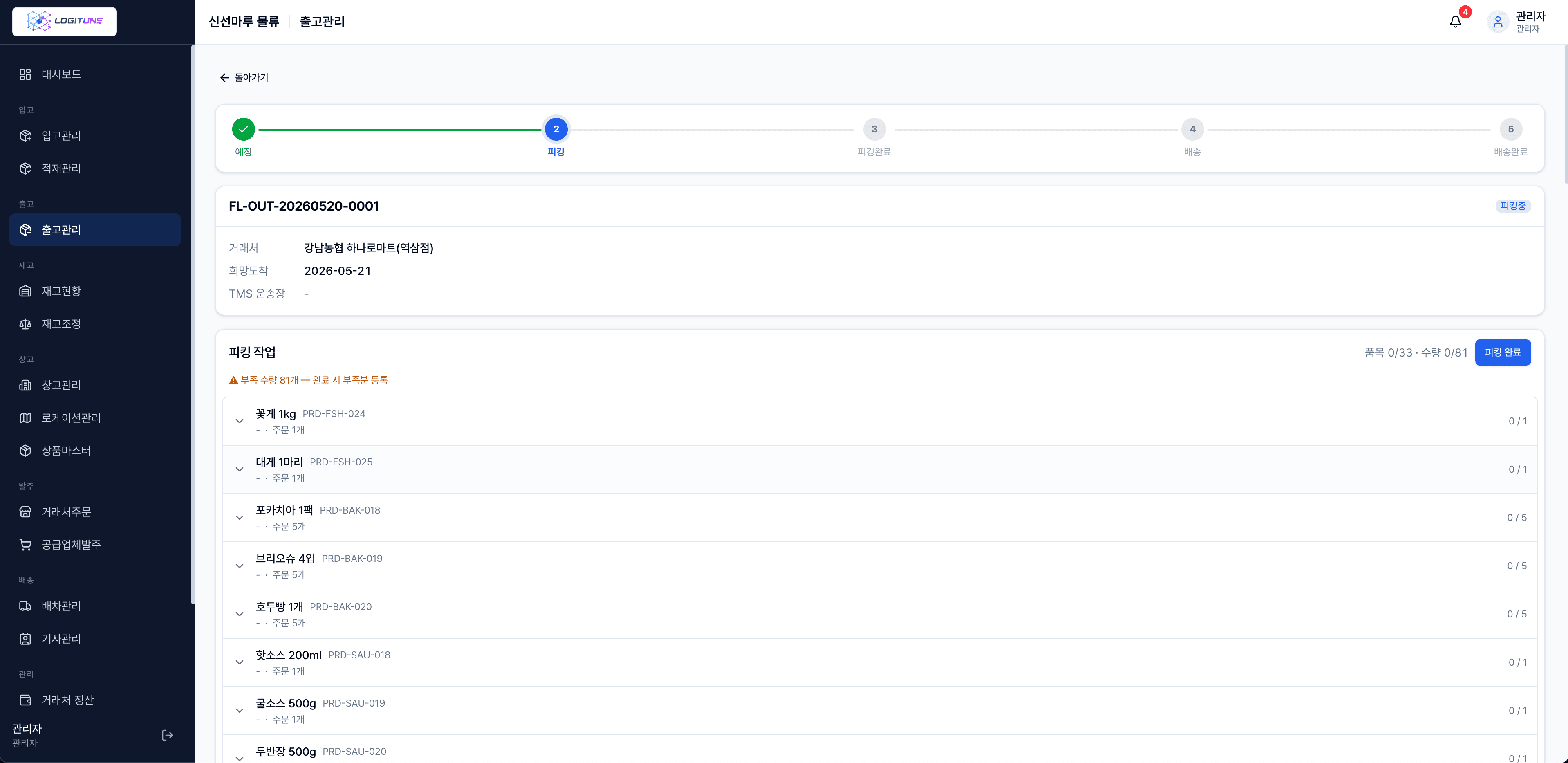
Task: Click the 품목 0/33 · 수량 0/81 summary
Action: pyautogui.click(x=1416, y=352)
